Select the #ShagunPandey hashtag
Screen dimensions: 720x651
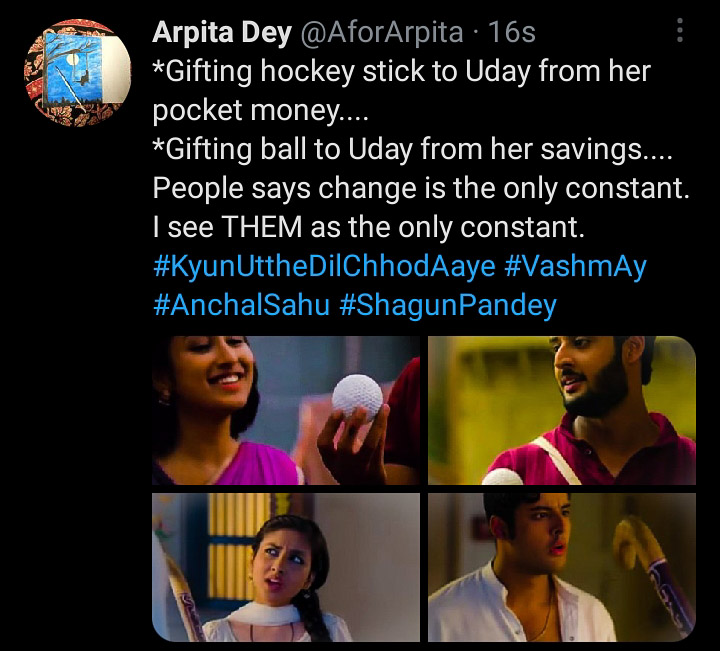coord(448,306)
